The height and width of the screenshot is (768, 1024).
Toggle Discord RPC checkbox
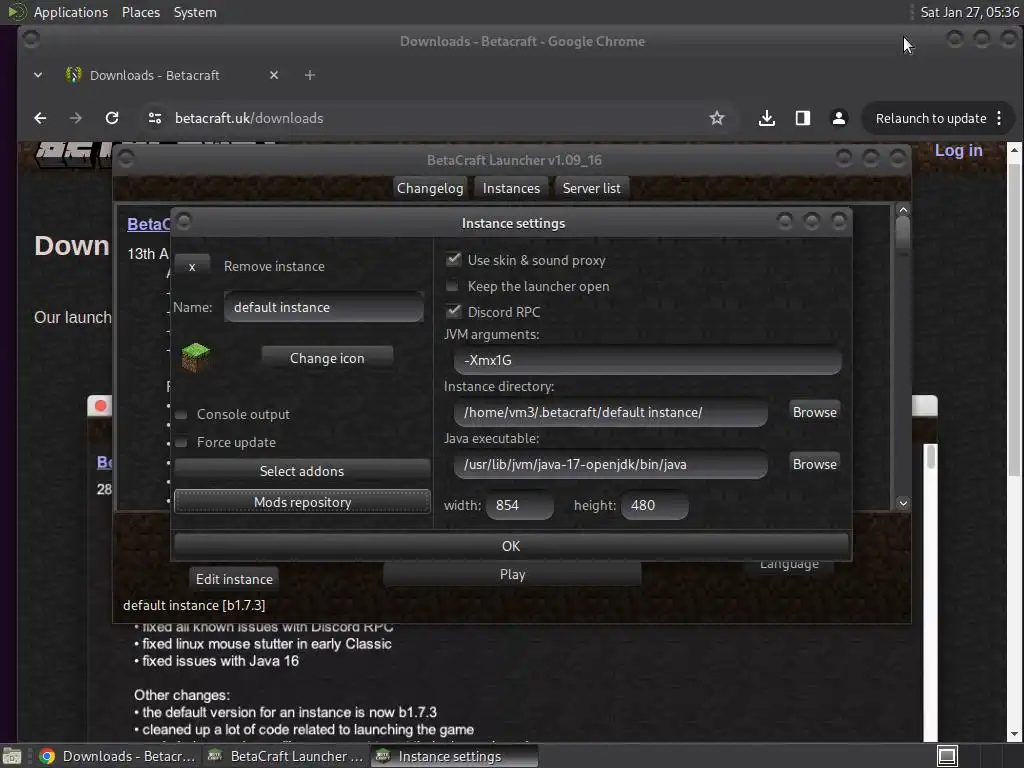453,312
